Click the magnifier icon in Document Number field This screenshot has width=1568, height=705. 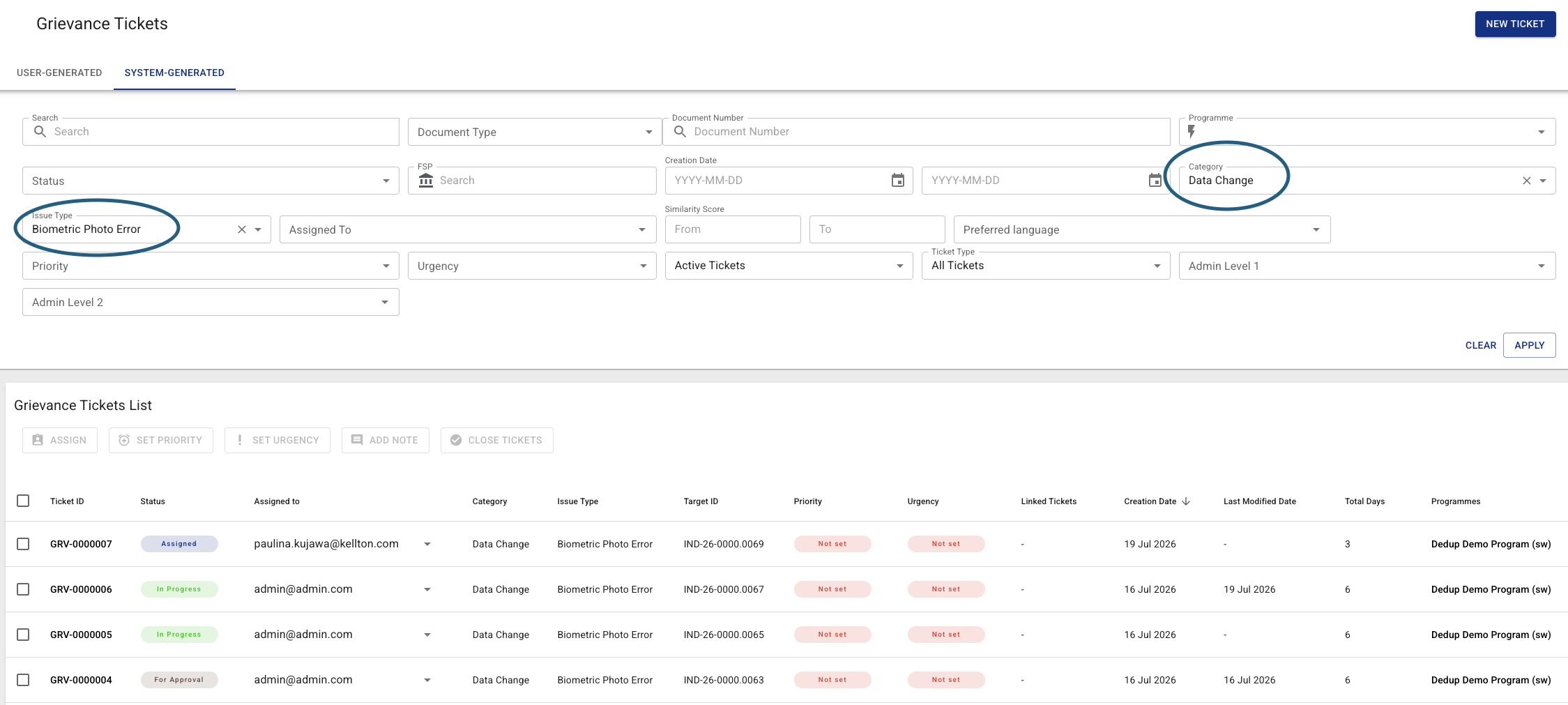point(680,132)
